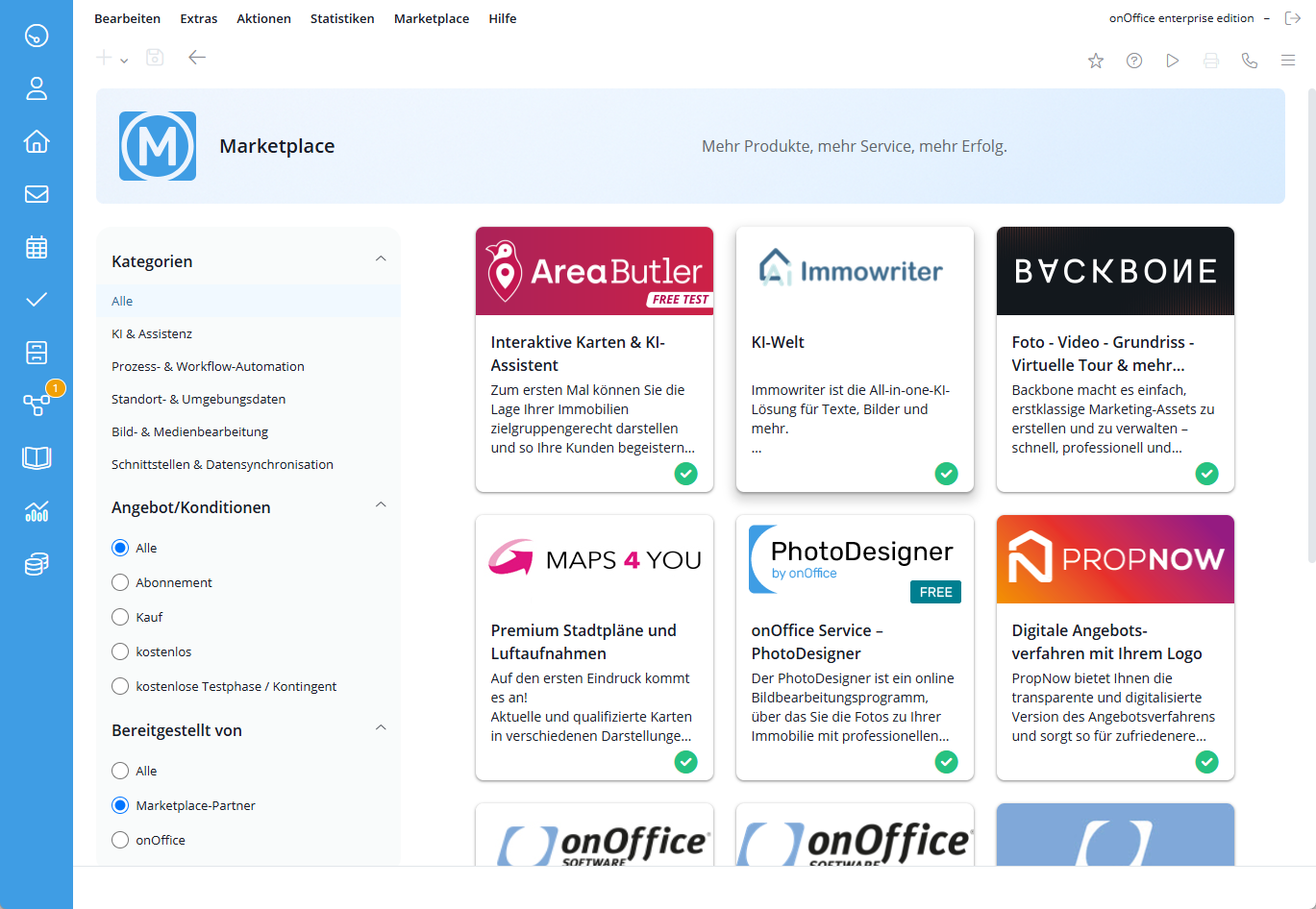Screen dimensions: 1316x909
Task: Open the onOffice dashboard logo icon
Action: click(37, 36)
